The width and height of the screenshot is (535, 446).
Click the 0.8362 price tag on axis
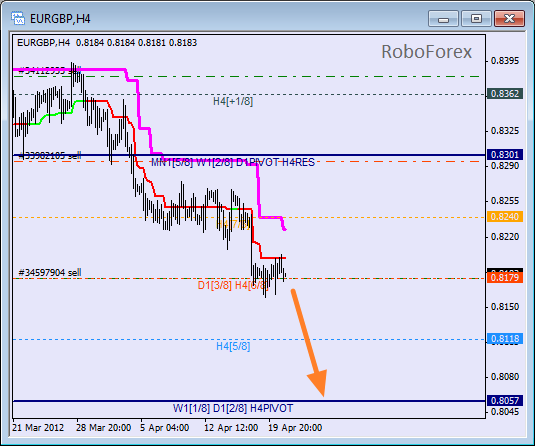click(x=505, y=93)
